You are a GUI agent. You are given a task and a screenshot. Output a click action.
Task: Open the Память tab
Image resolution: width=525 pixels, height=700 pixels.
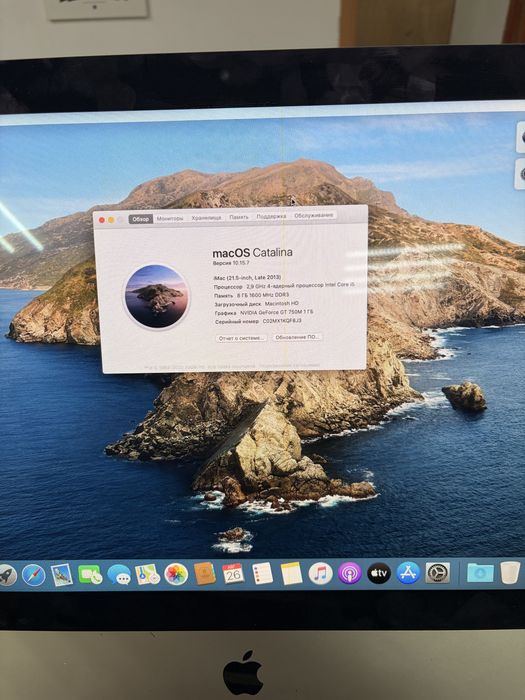pyautogui.click(x=239, y=217)
